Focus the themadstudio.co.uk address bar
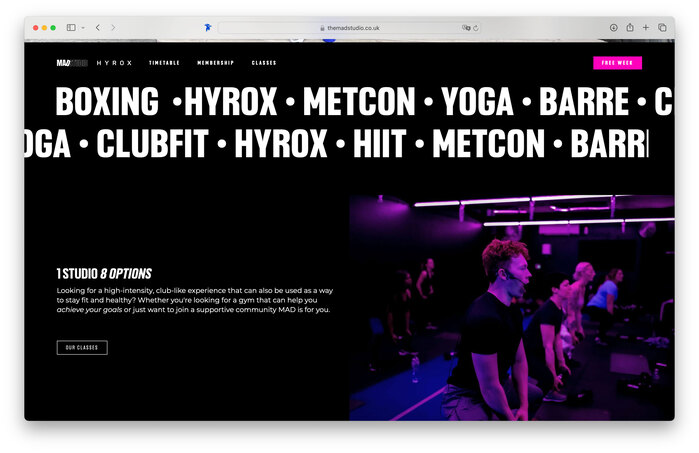The image size is (699, 453). tap(349, 28)
